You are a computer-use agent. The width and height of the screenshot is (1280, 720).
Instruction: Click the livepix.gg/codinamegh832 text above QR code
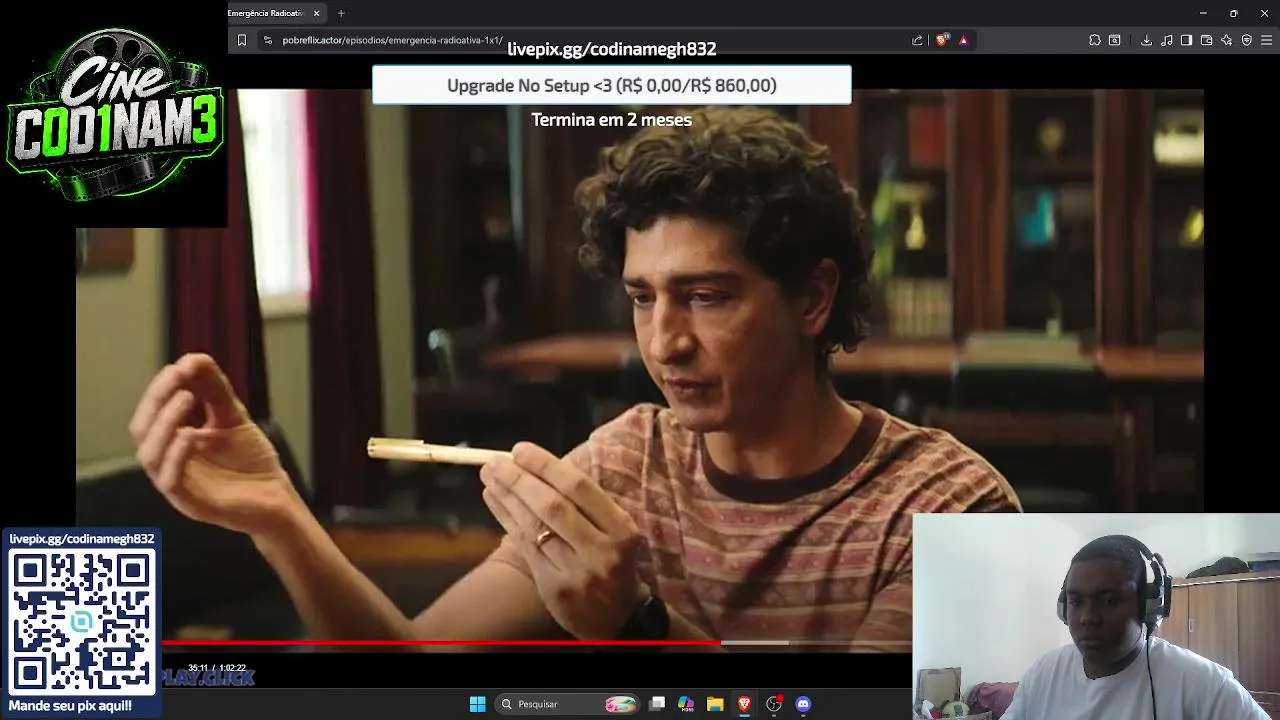(82, 539)
